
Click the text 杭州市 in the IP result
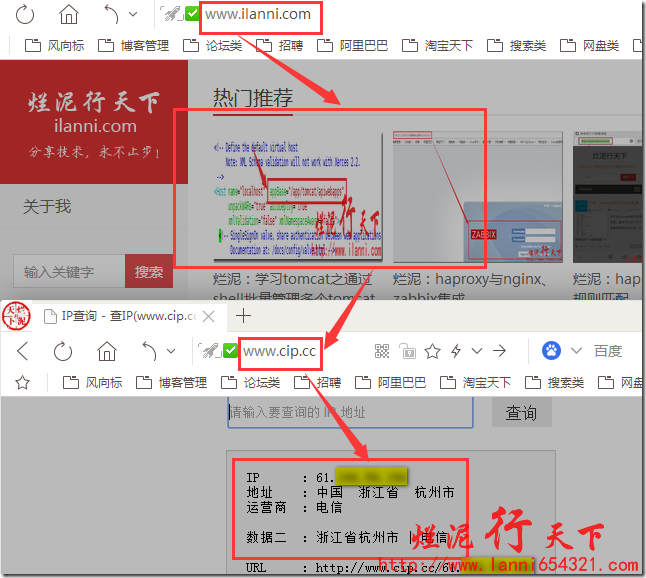click(434, 492)
